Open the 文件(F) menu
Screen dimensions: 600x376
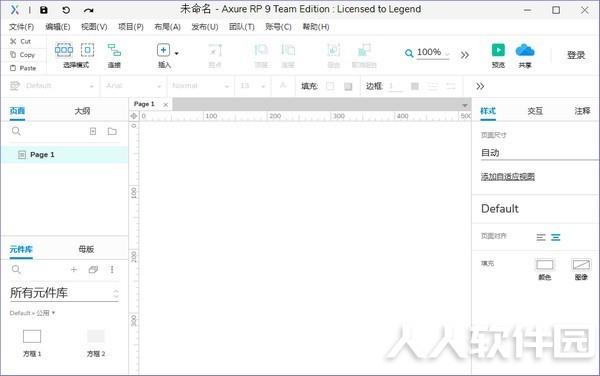point(21,27)
